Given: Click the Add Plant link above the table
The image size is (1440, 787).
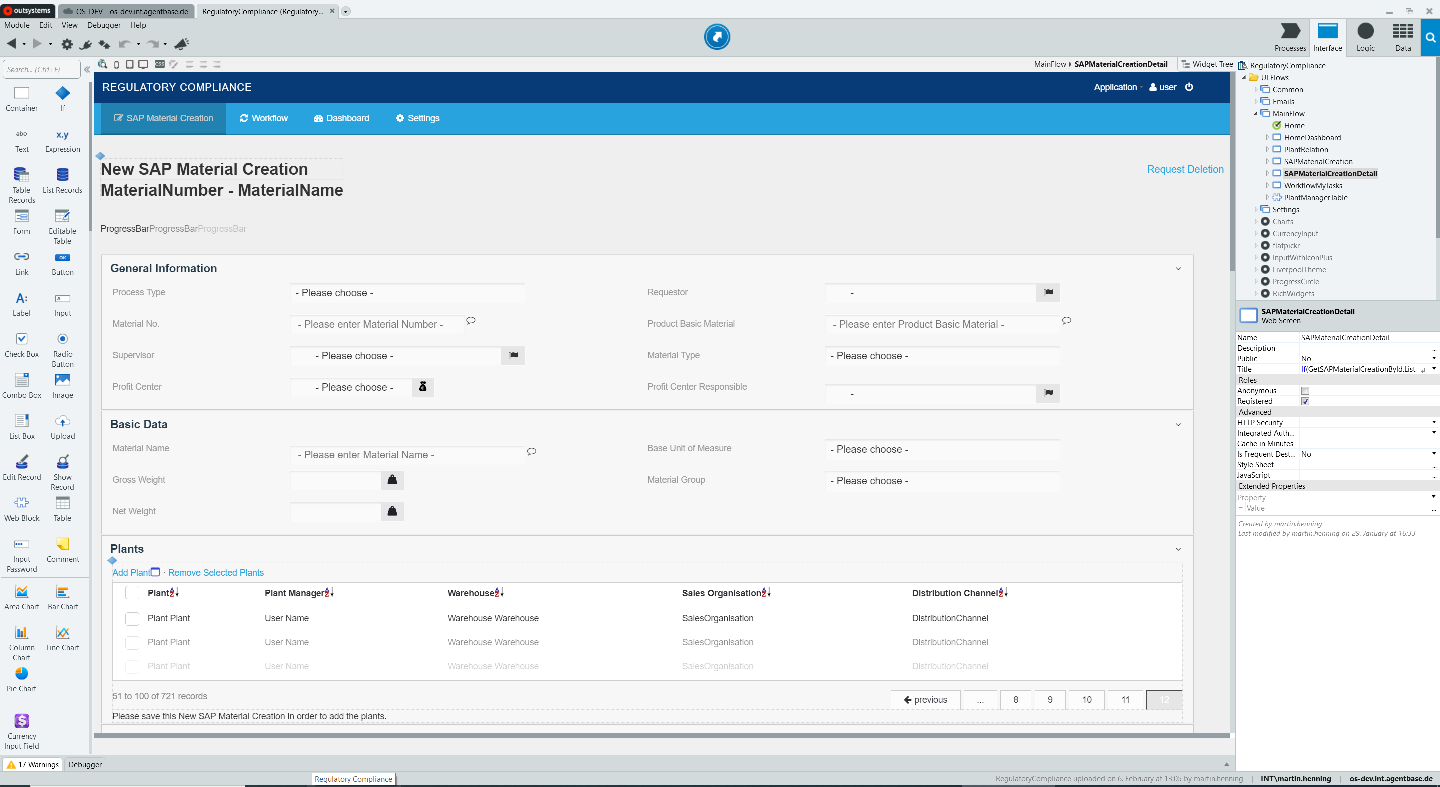Looking at the screenshot, I should [130, 572].
